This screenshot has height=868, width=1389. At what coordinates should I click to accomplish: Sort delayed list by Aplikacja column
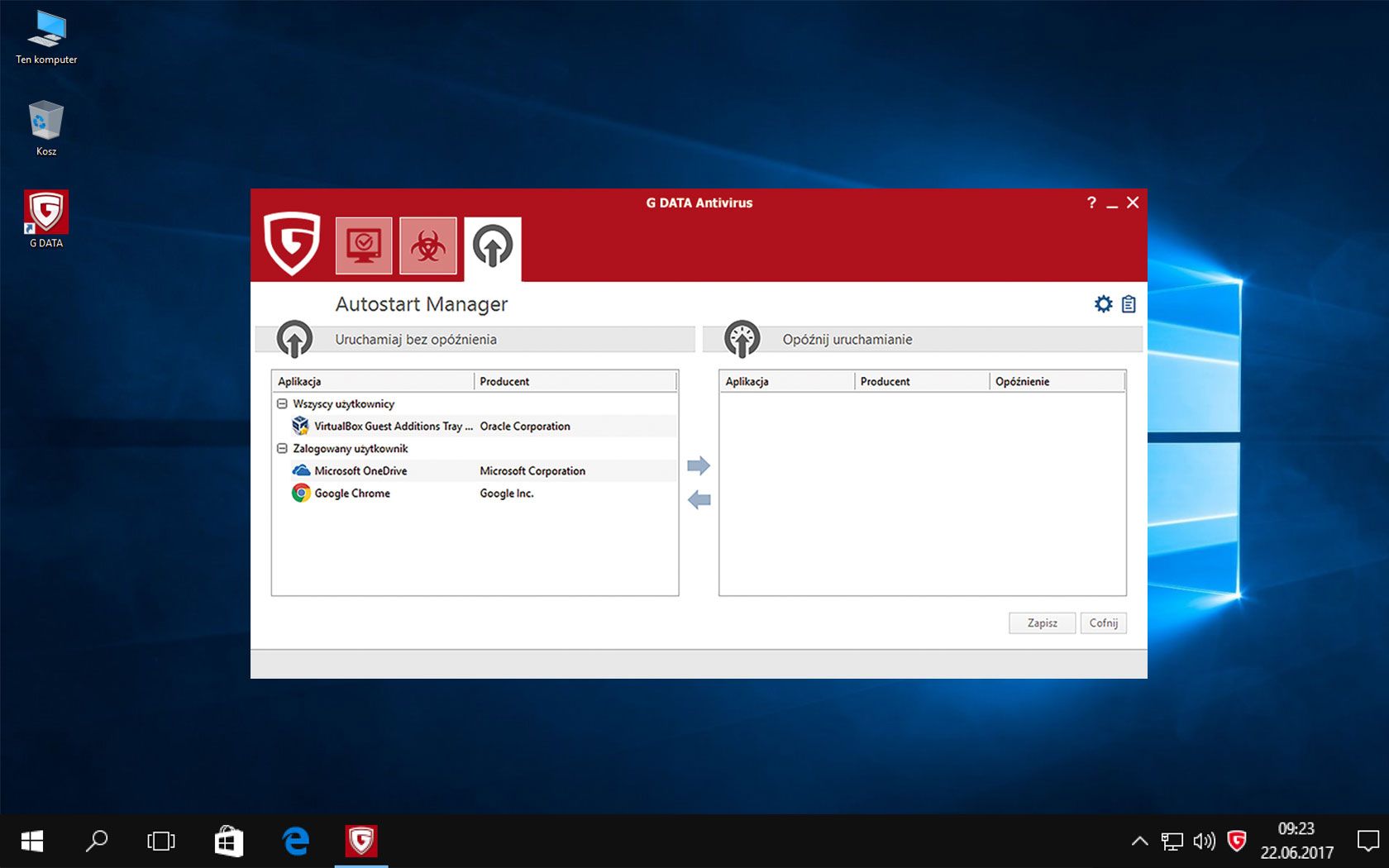click(787, 381)
